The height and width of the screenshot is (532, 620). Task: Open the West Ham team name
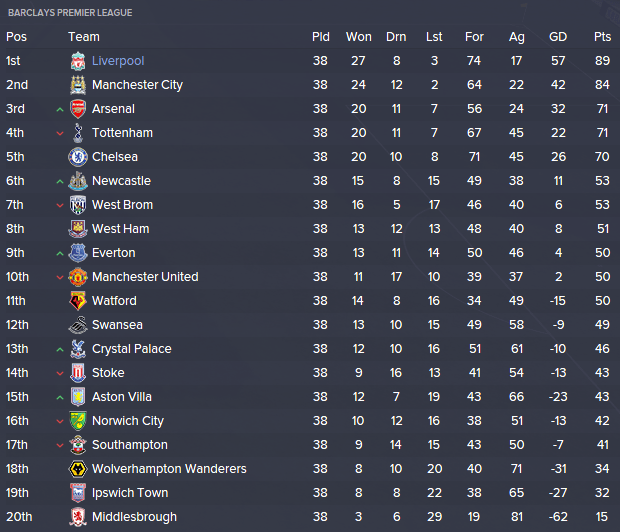[x=120, y=229]
